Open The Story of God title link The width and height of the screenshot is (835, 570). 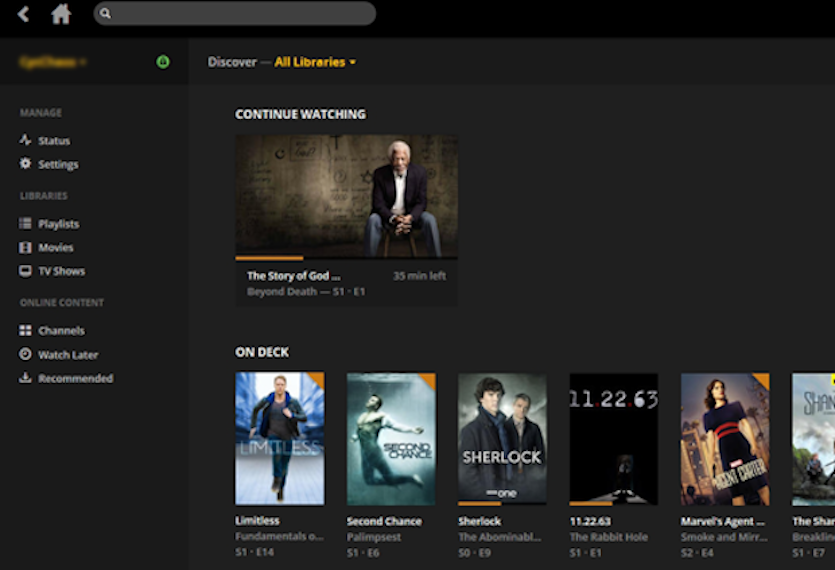click(x=293, y=276)
